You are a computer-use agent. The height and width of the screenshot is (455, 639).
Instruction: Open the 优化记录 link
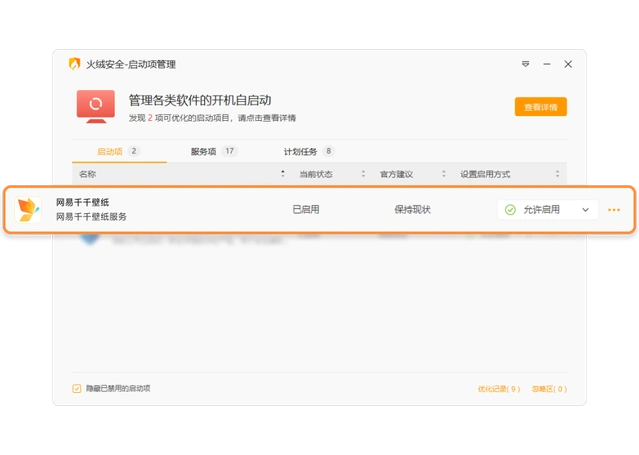pyautogui.click(x=499, y=389)
